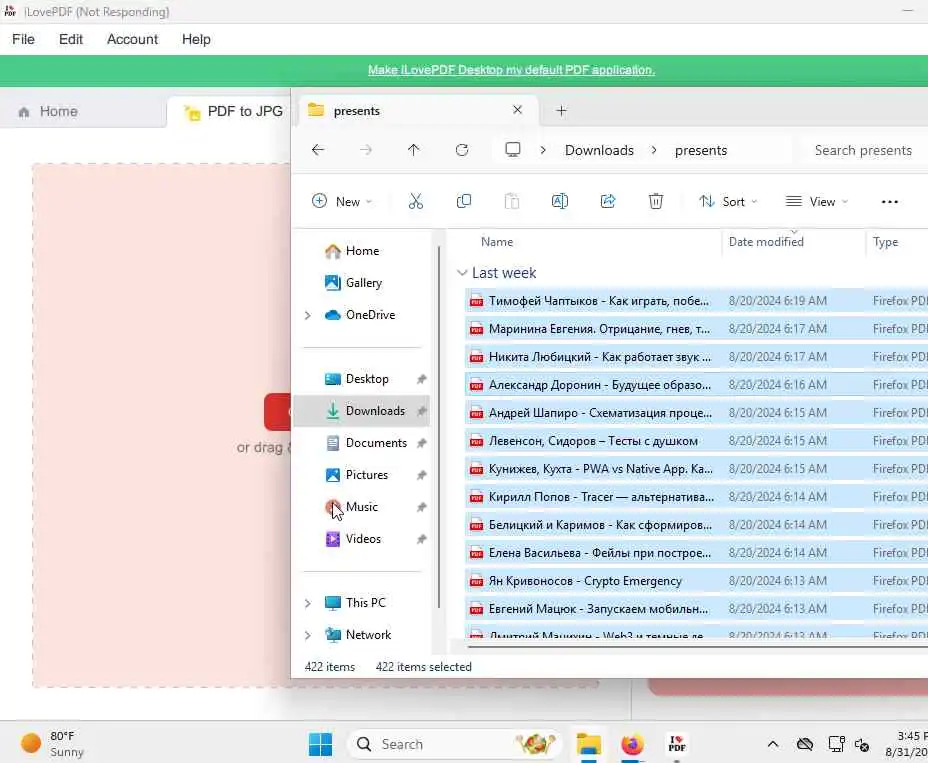Viewport: 928px width, 763px height.
Task: Click the navigation pane vertical scrollbar
Action: 439,427
